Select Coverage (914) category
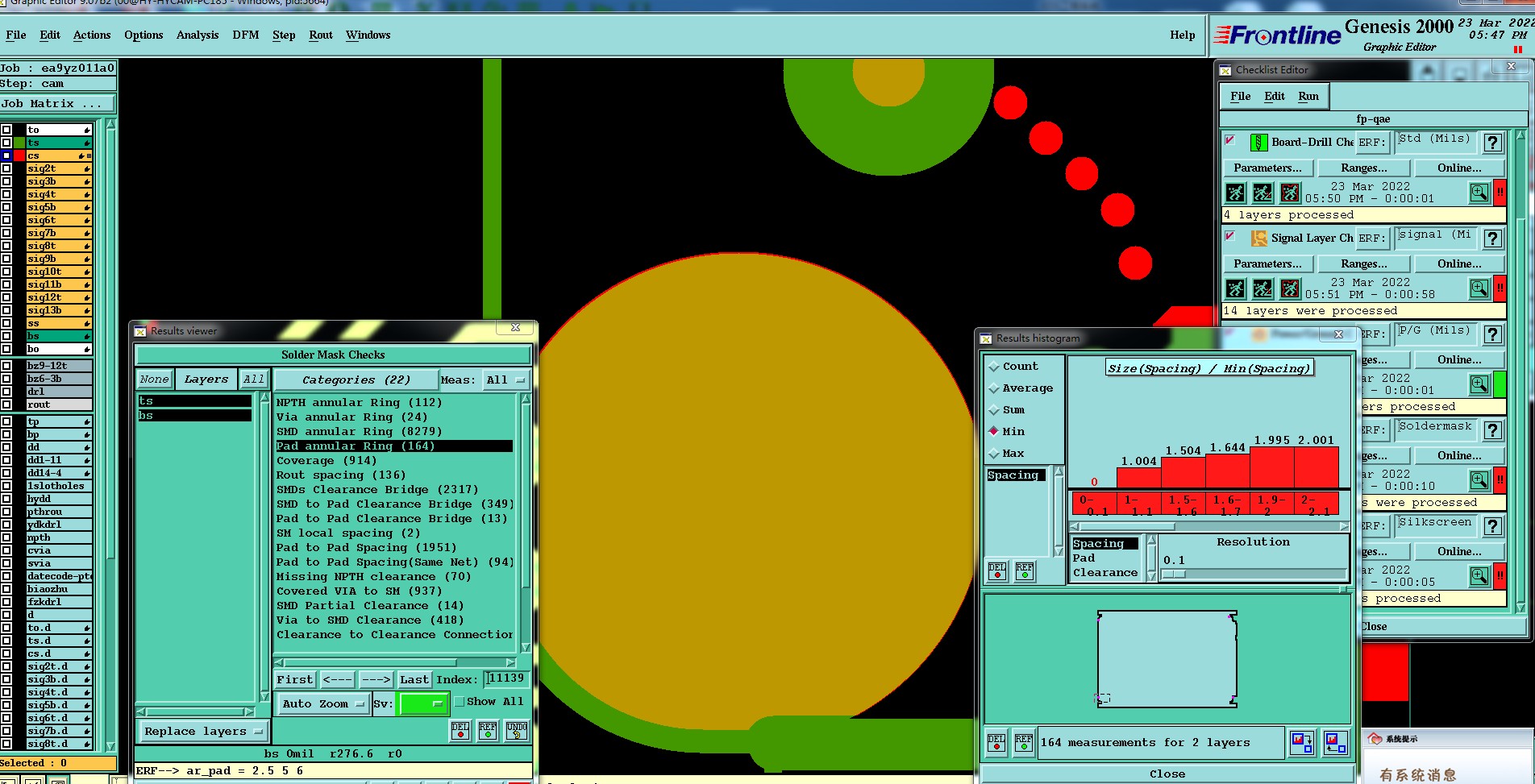Image resolution: width=1535 pixels, height=784 pixels. 327,460
